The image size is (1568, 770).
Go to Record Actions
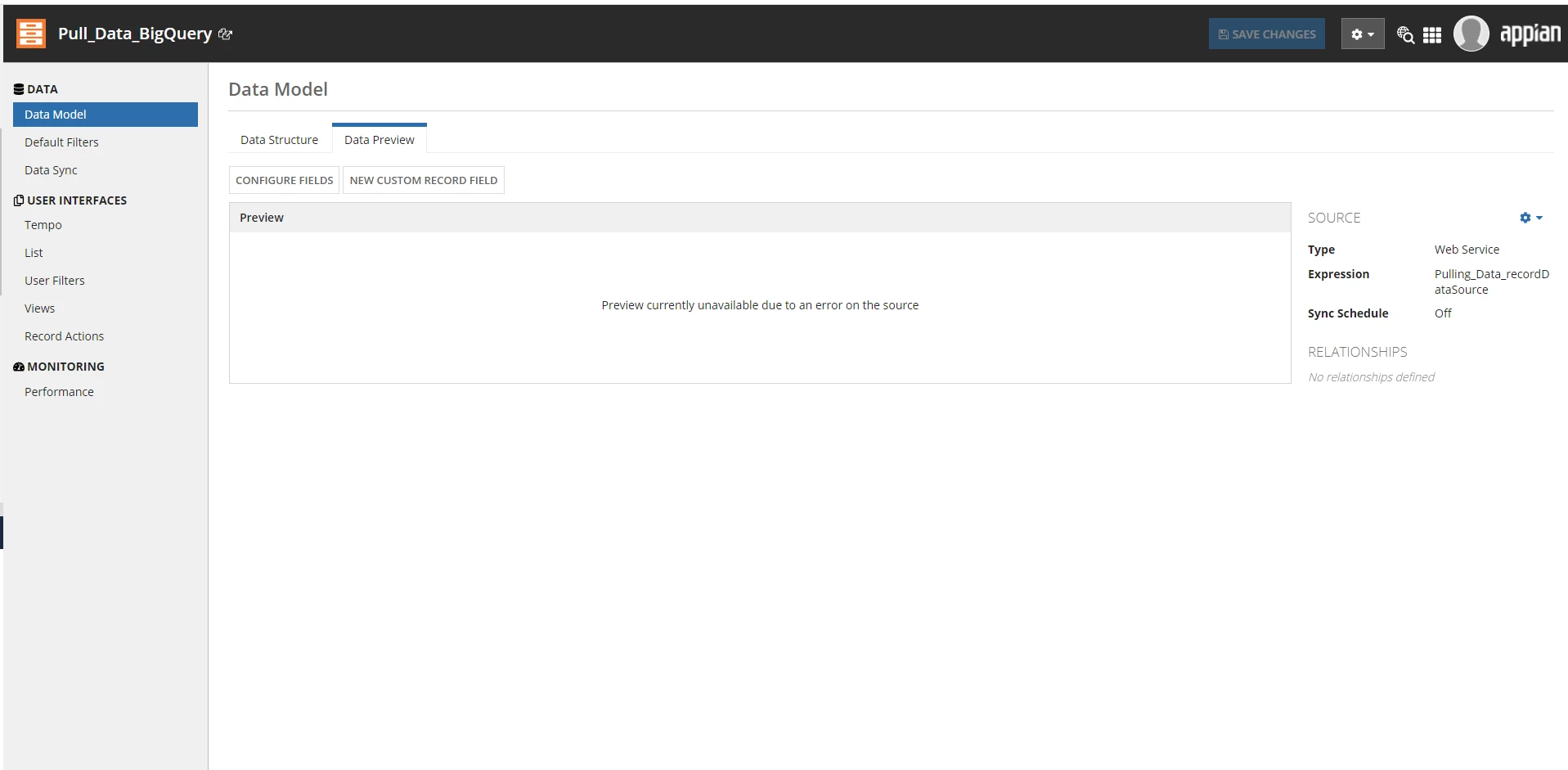[64, 336]
